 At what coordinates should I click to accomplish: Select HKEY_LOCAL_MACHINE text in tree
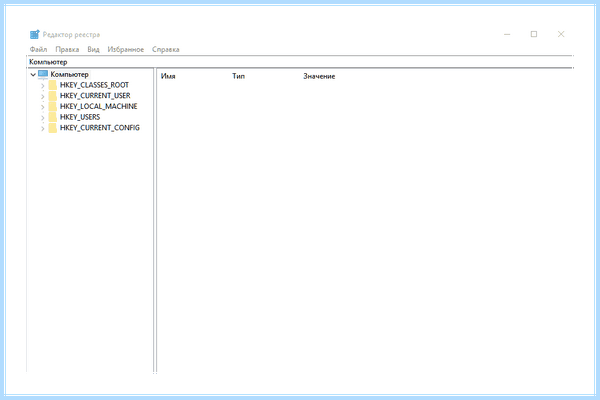coord(98,106)
